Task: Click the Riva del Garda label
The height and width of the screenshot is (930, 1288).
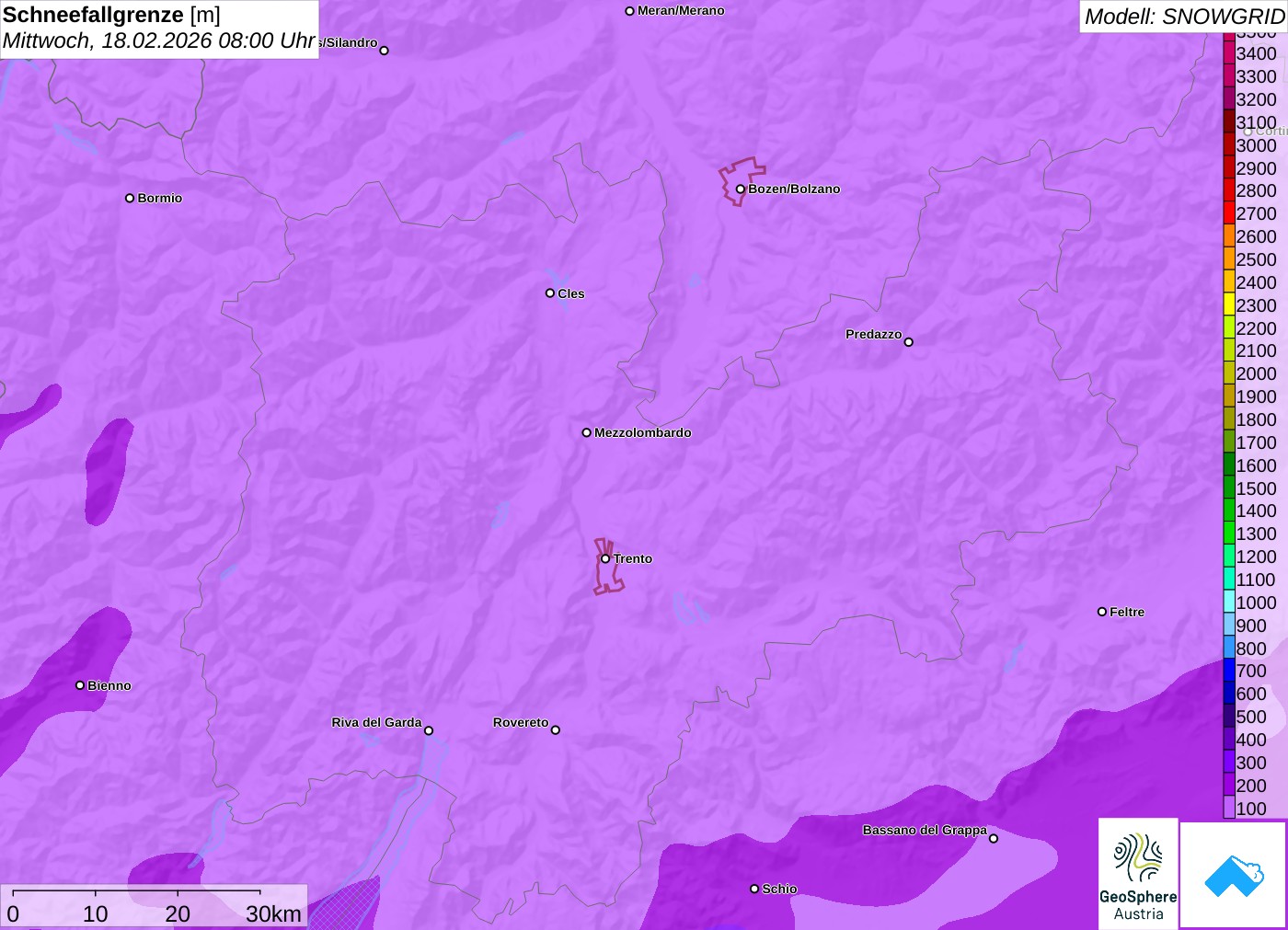Action: point(376,722)
